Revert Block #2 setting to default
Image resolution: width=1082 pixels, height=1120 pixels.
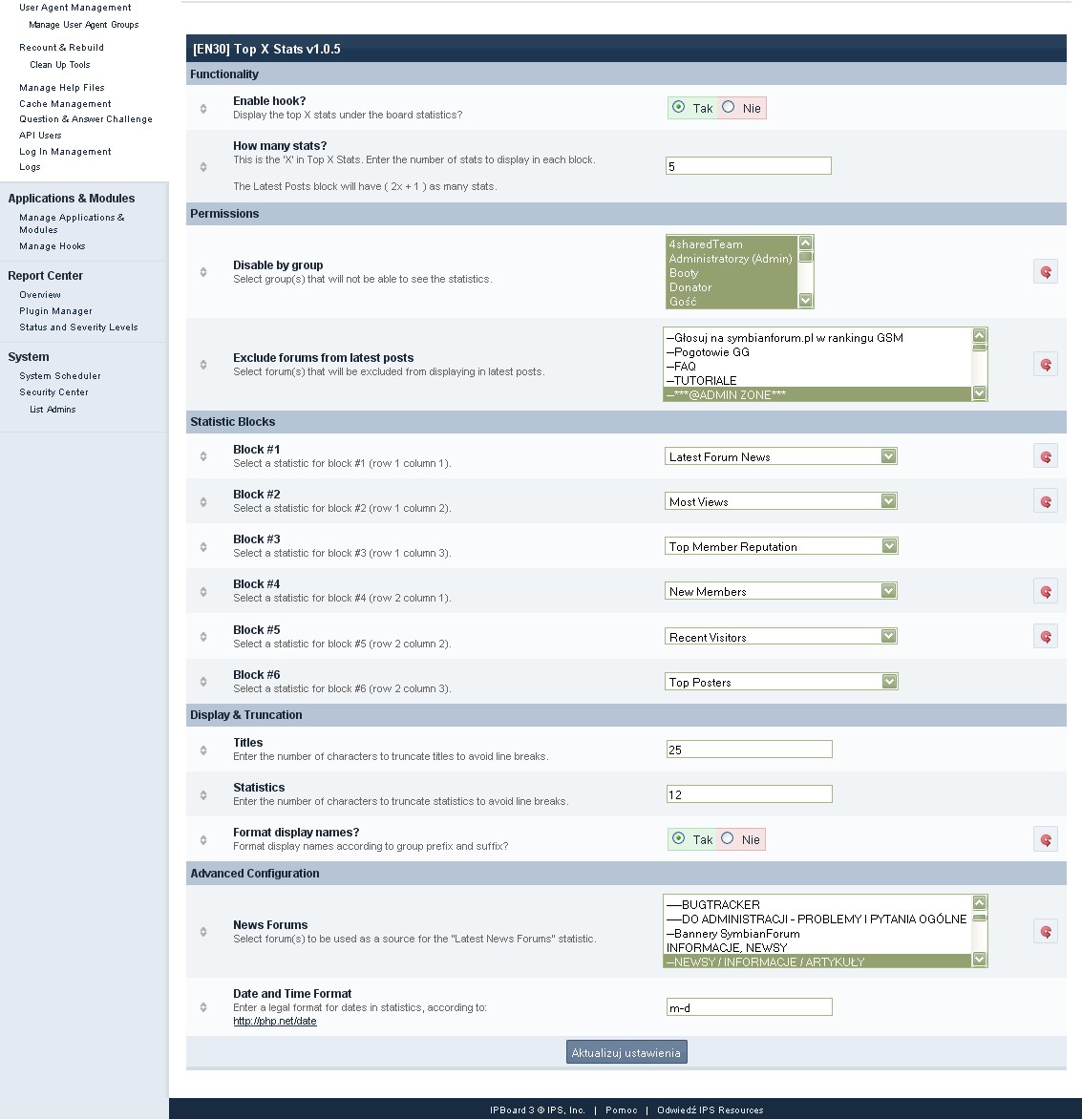[x=1045, y=501]
